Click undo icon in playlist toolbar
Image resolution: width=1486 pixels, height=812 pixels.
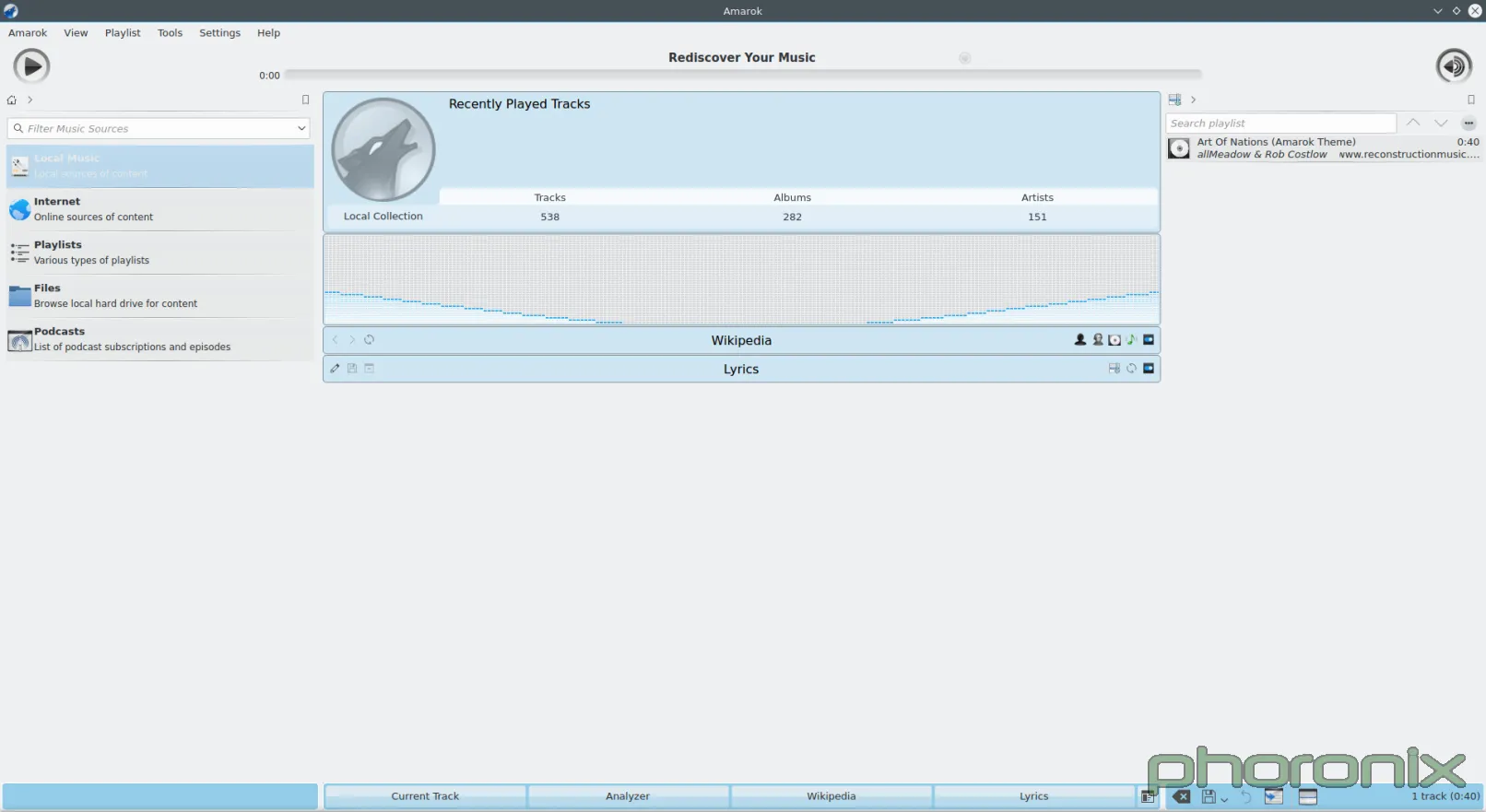point(1246,797)
